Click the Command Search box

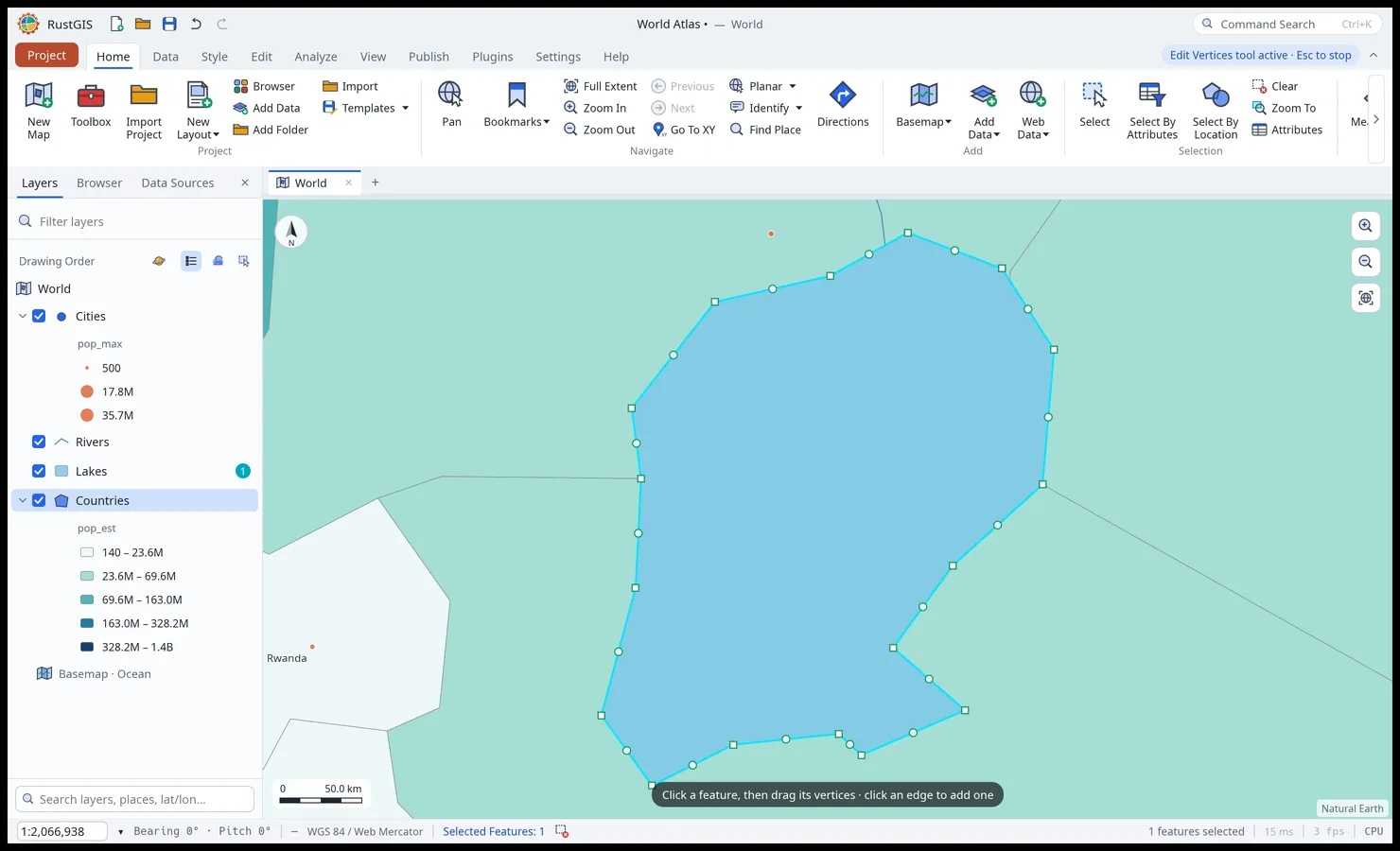point(1287,24)
